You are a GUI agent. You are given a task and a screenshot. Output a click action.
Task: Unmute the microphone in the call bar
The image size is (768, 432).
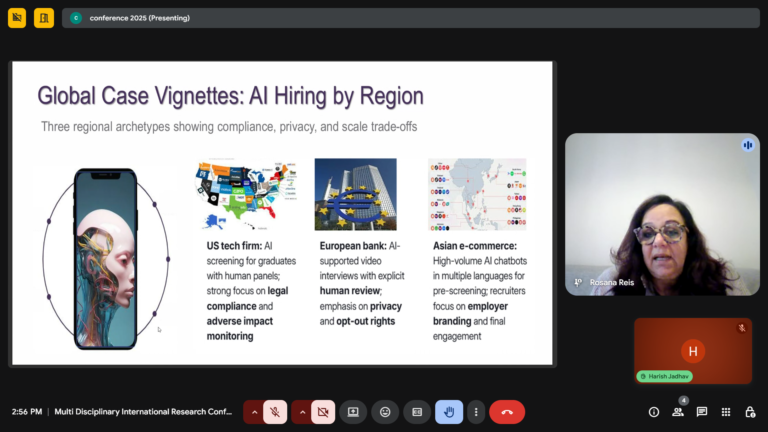(275, 411)
